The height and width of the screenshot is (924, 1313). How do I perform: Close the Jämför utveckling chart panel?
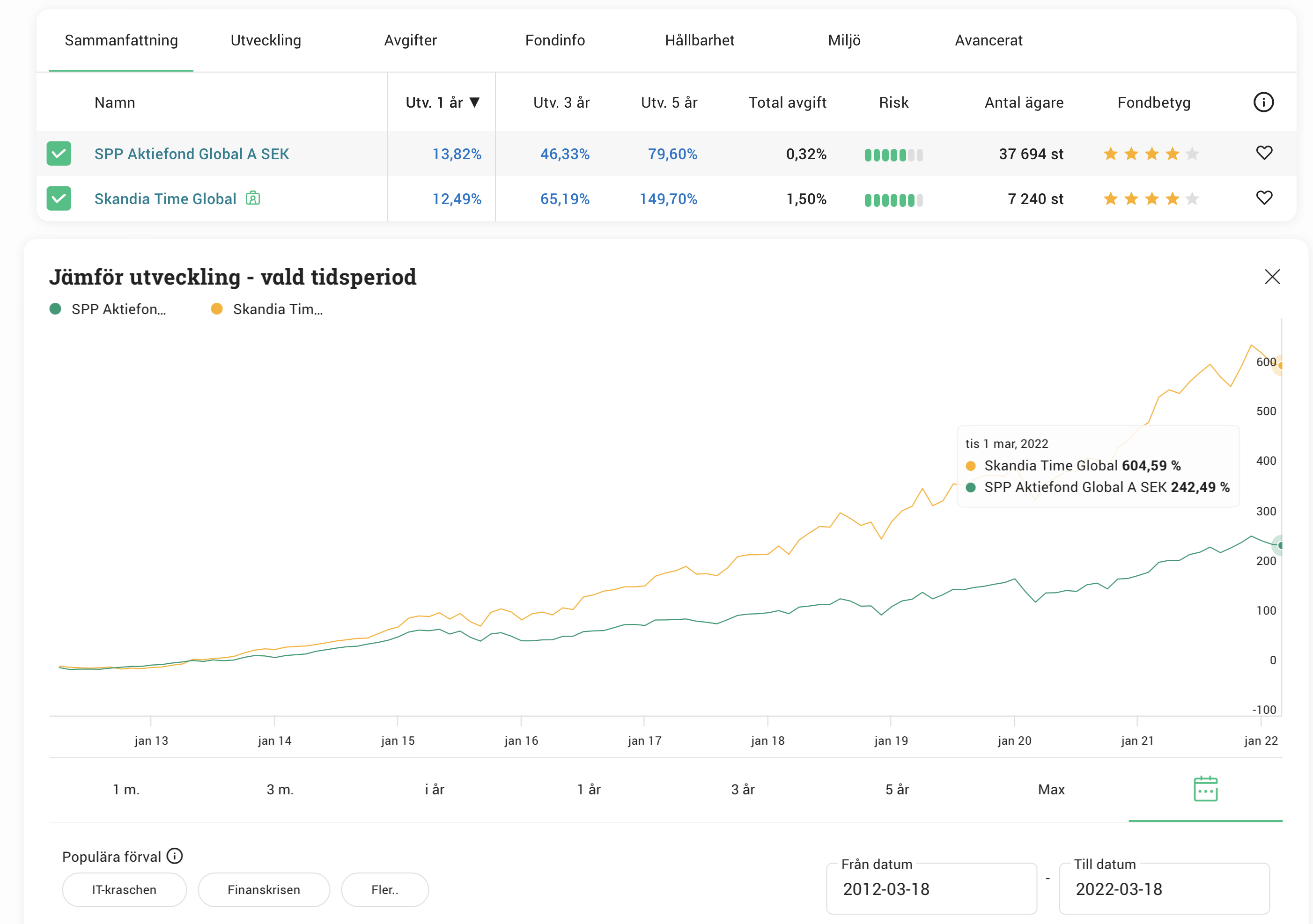(x=1272, y=277)
